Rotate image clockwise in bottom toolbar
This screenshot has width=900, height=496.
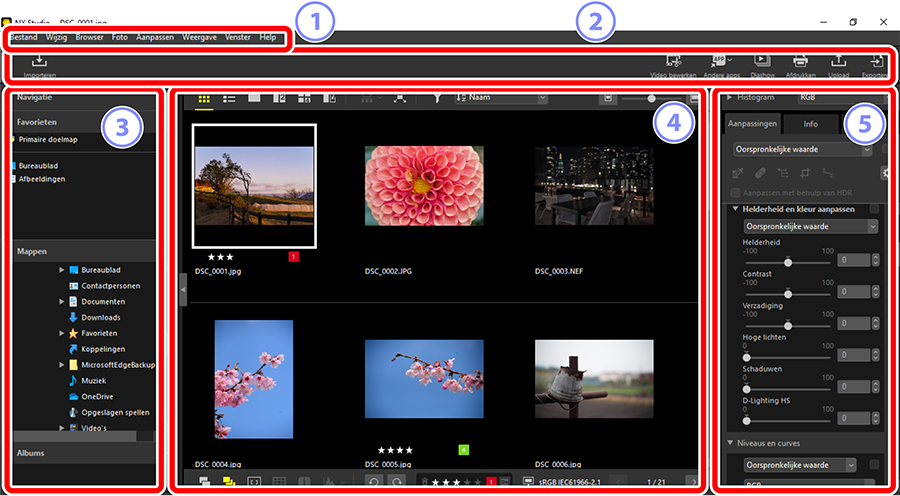pos(395,483)
